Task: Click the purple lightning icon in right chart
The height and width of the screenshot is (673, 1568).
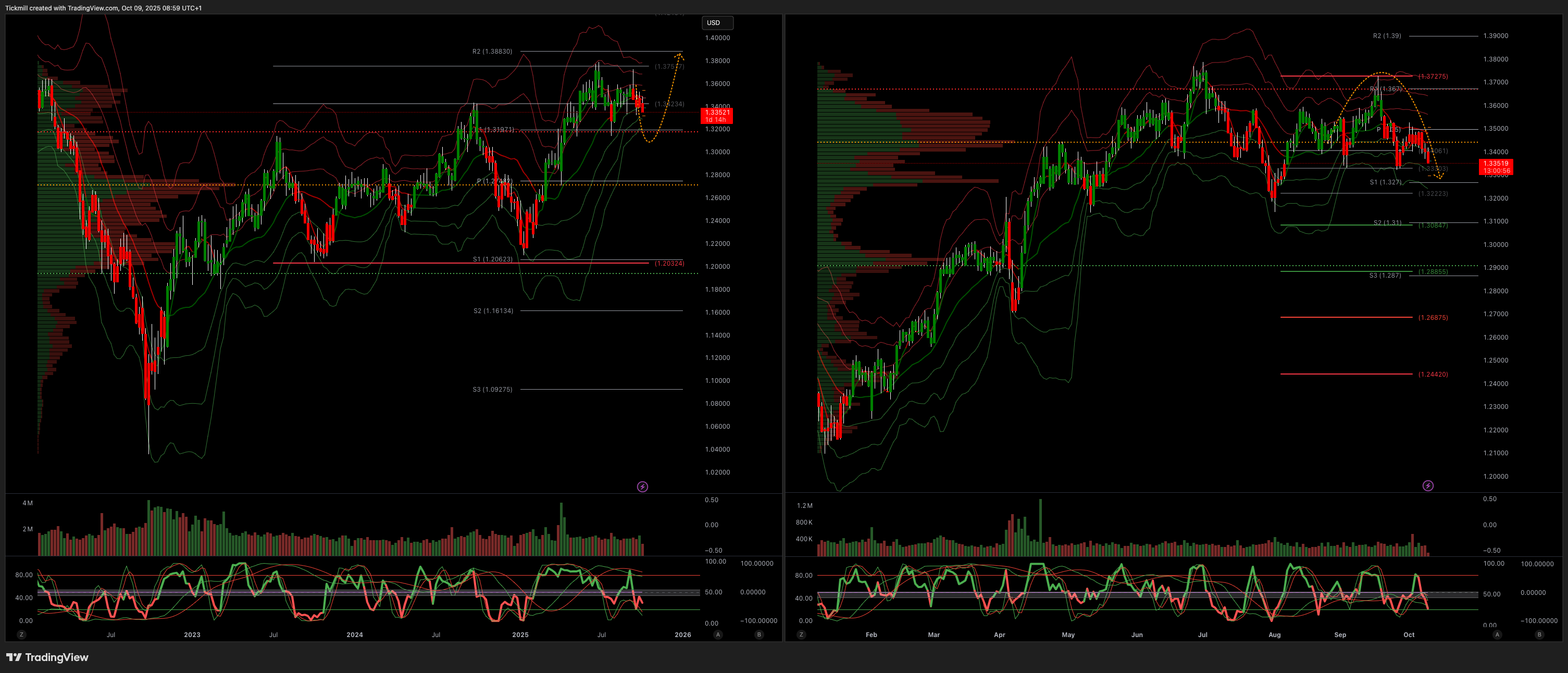Action: (x=1427, y=485)
